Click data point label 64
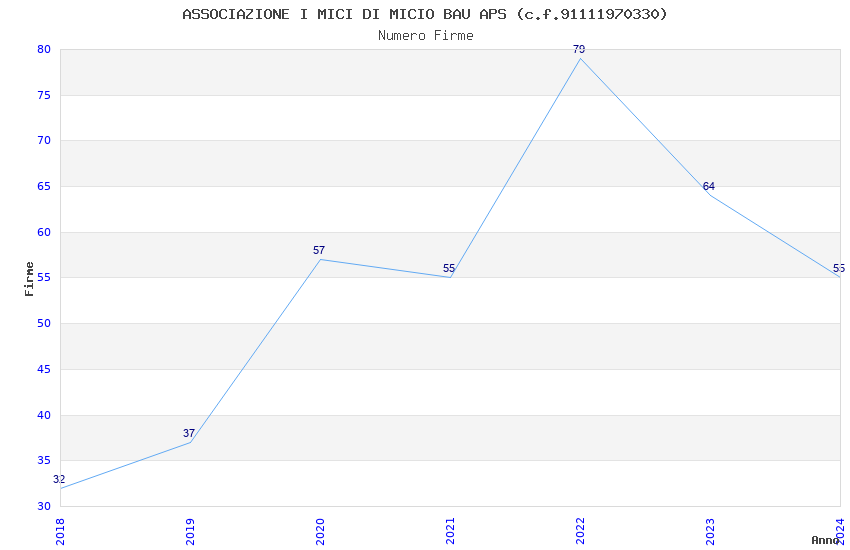 point(709,186)
